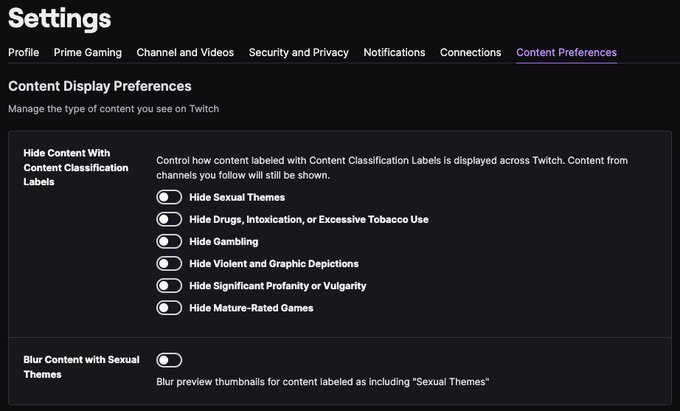Image resolution: width=680 pixels, height=411 pixels.
Task: Click 'Manage the type of content you see on Twitch'
Action: [x=114, y=109]
